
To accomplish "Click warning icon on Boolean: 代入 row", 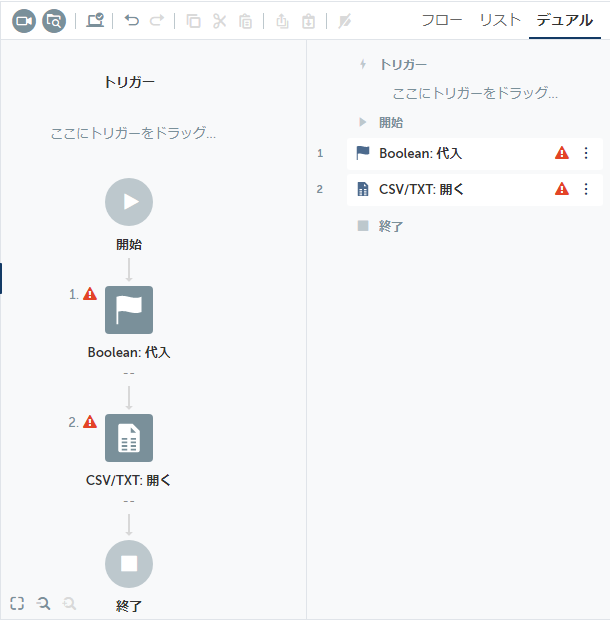I will 562,153.
